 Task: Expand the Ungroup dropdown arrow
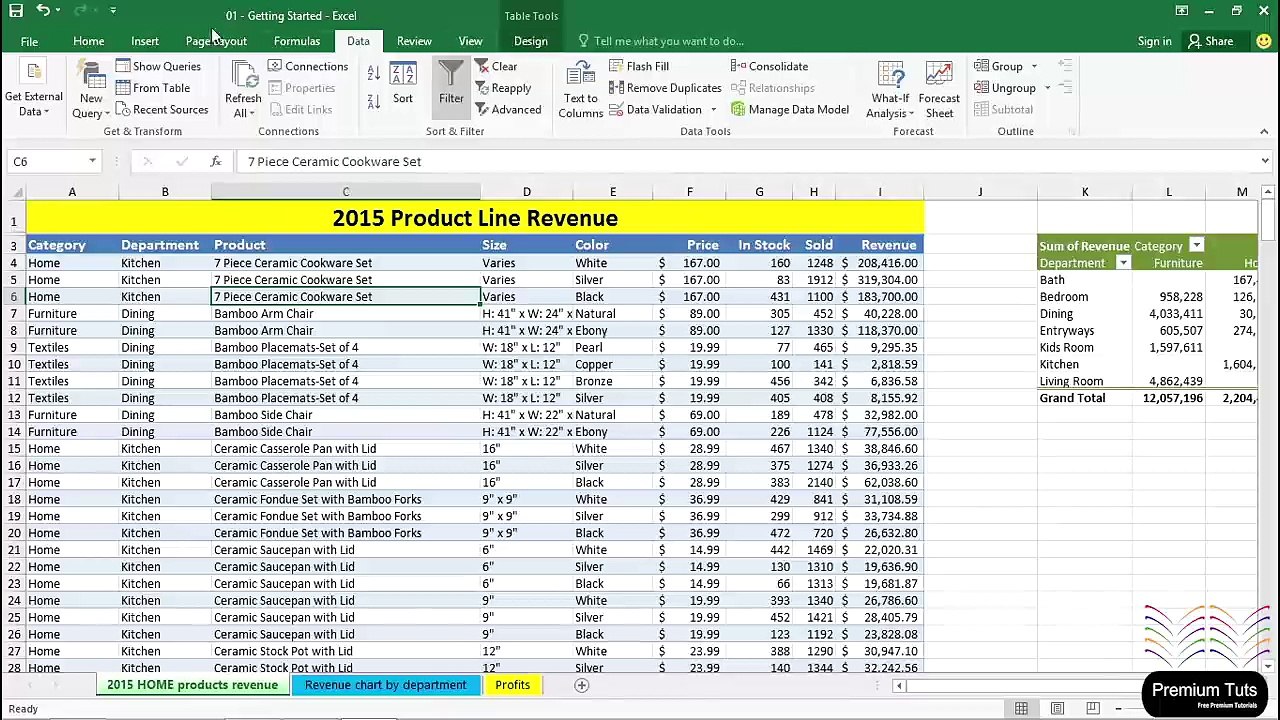click(x=1047, y=88)
